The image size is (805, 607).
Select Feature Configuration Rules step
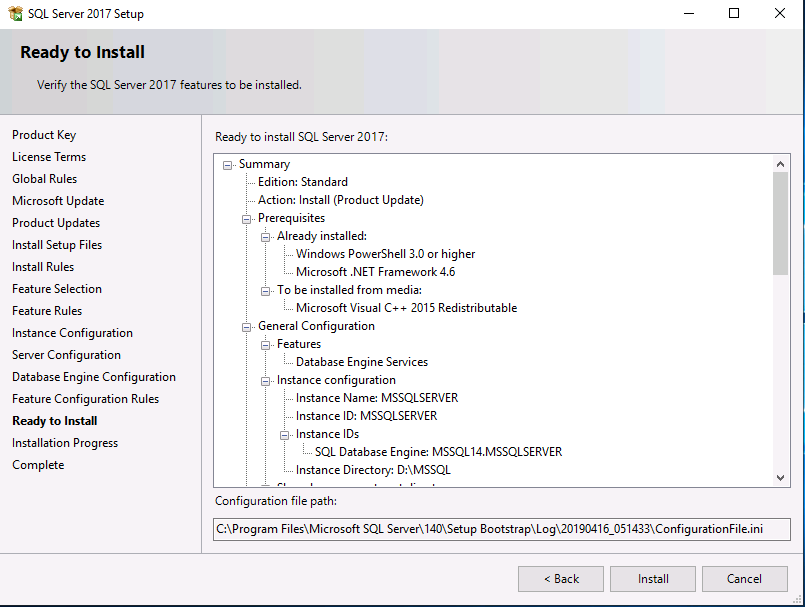pos(86,399)
